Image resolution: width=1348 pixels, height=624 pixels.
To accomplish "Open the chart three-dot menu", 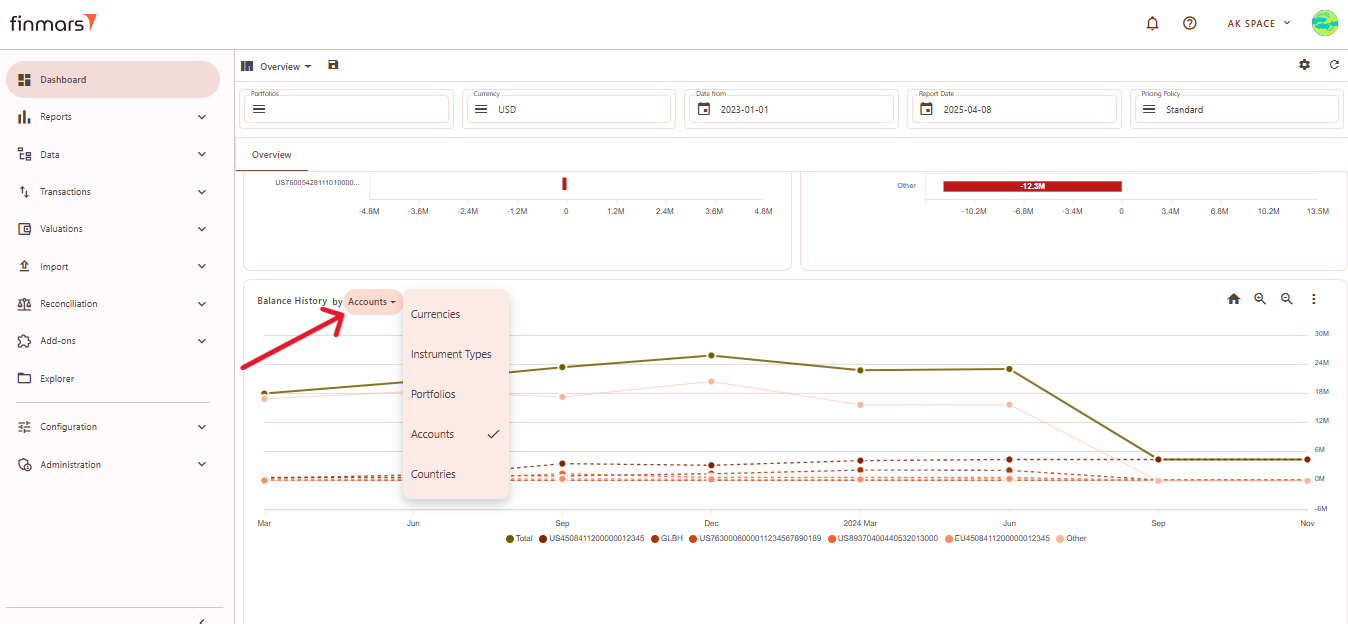I will point(1314,299).
